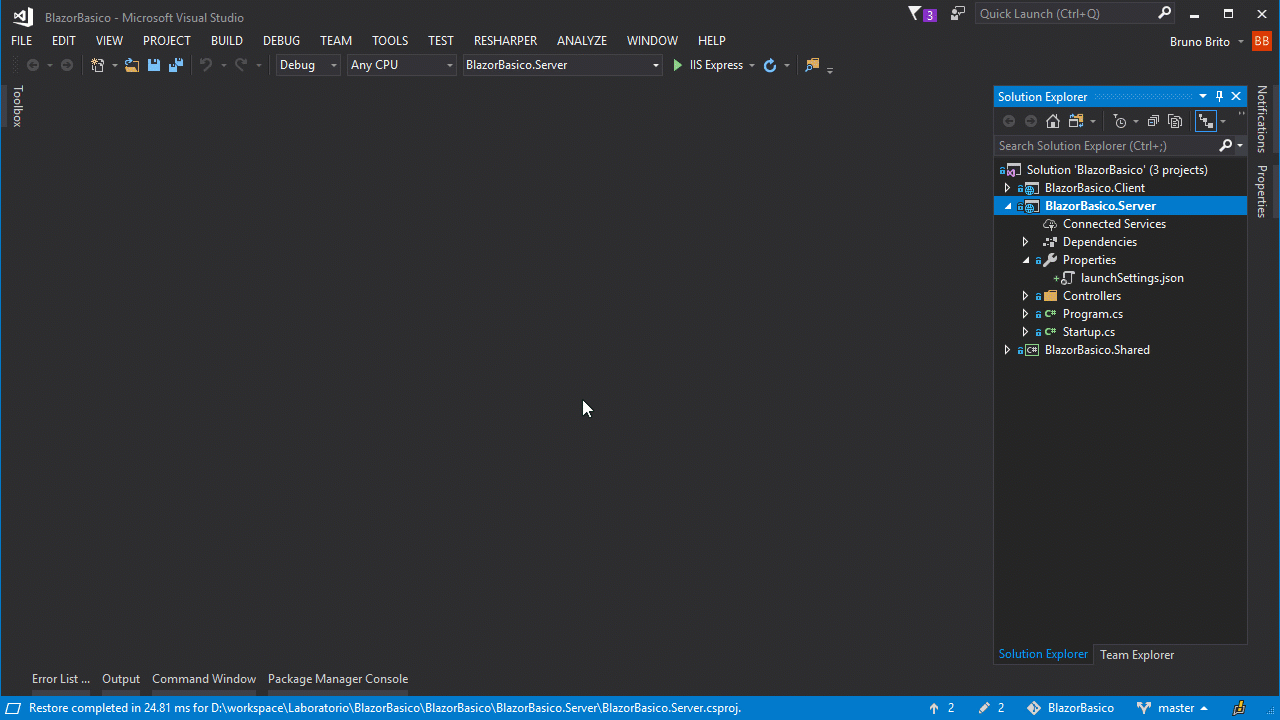
Task: Click Solution Explorer Forward arrow icon
Action: [1031, 121]
